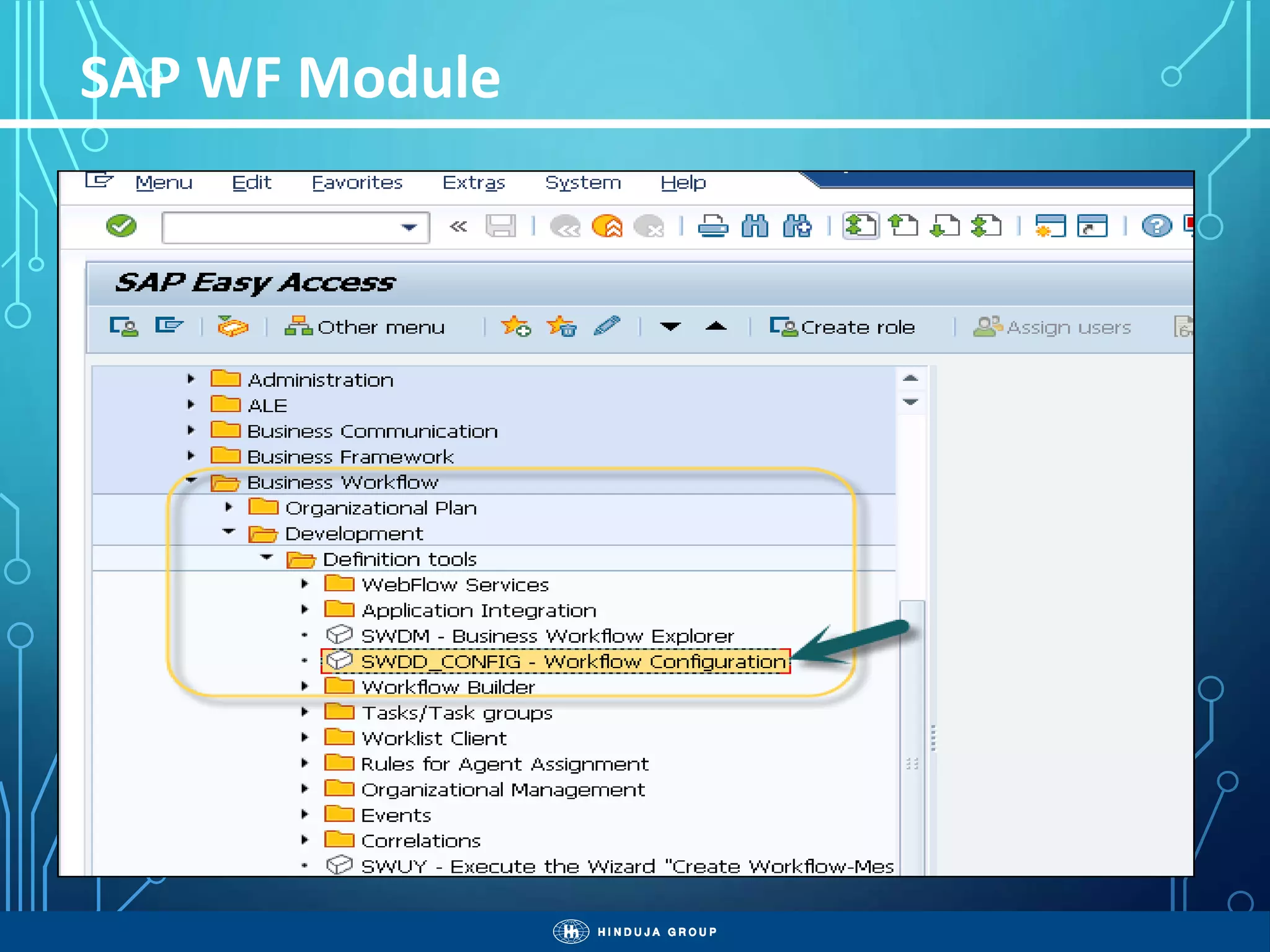Expand the Workflow Builder folder

304,686
